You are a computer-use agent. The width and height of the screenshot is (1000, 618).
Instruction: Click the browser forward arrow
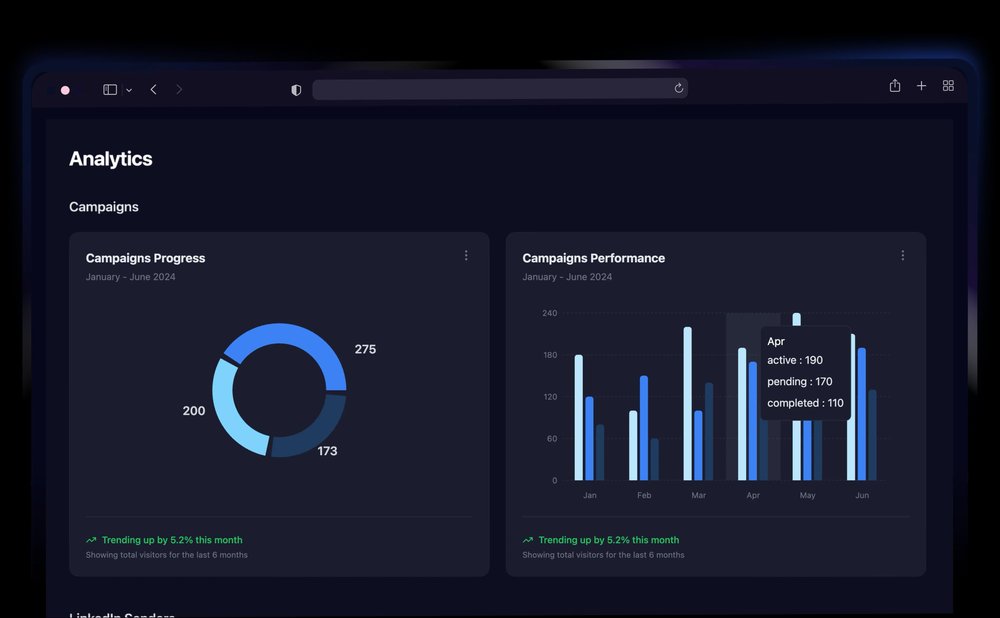(179, 89)
